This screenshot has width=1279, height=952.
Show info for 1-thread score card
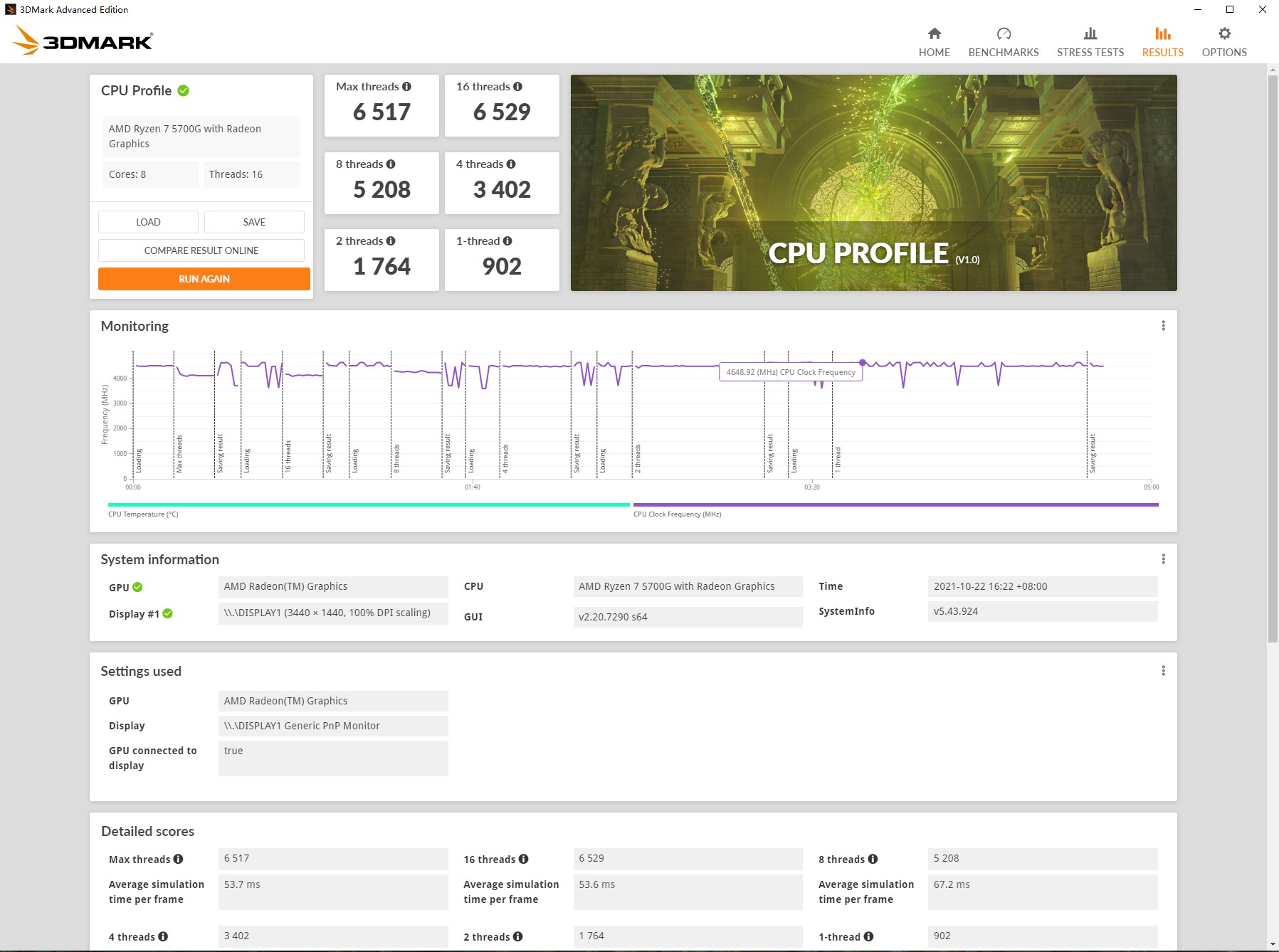507,241
